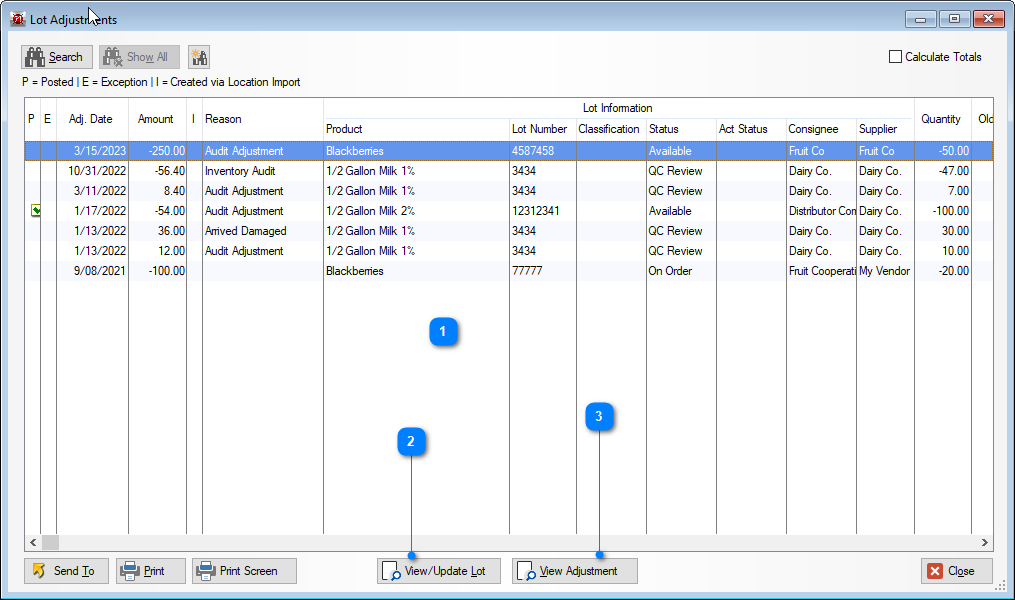Image resolution: width=1015 pixels, height=600 pixels.
Task: Click the Arrived Damaged reason cell
Action: (x=263, y=230)
